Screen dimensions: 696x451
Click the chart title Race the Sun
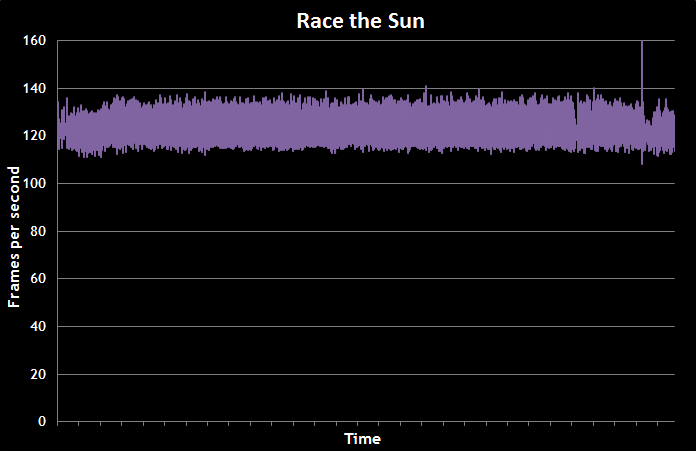(360, 21)
